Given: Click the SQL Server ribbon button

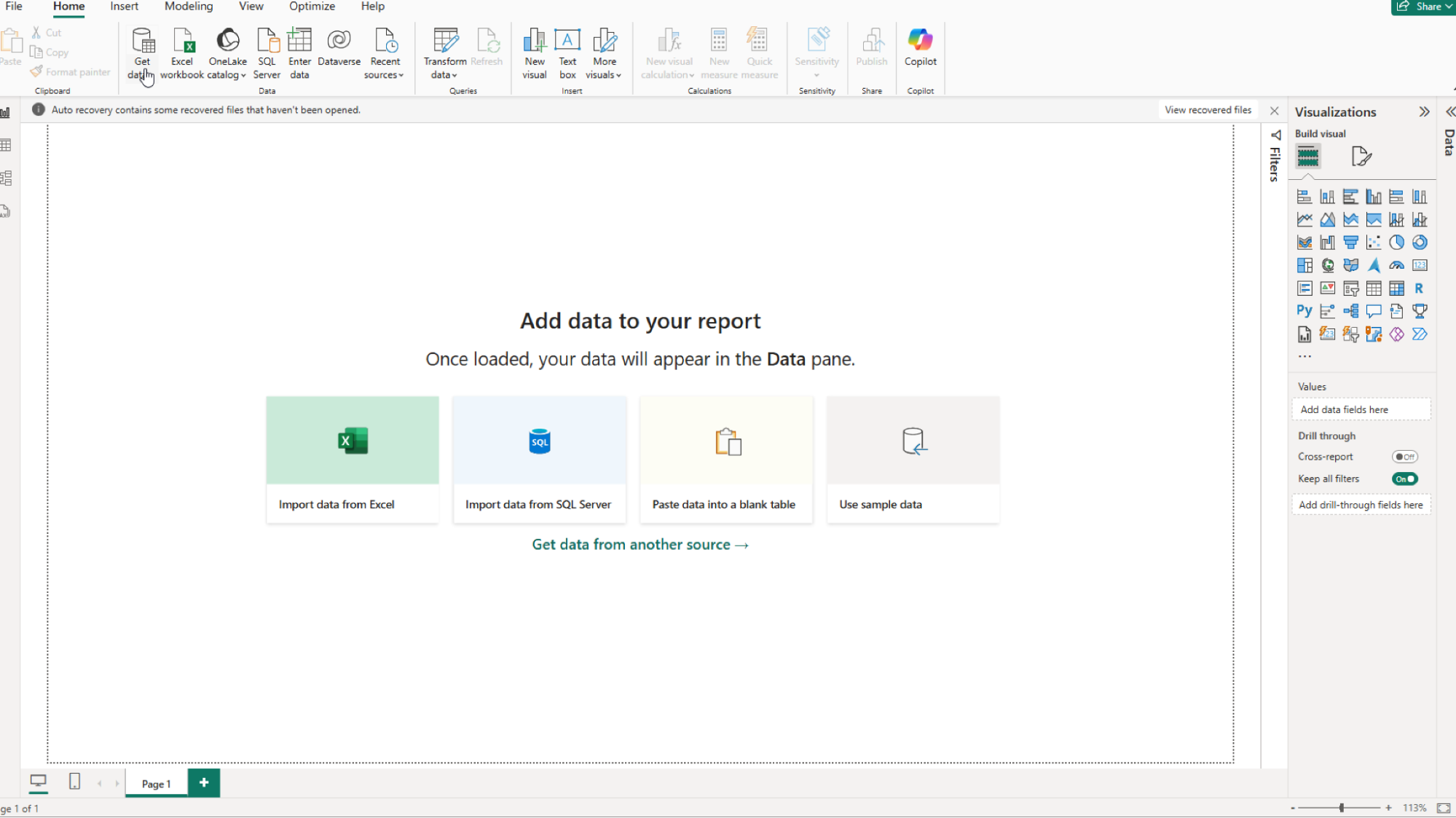Looking at the screenshot, I should (x=267, y=53).
